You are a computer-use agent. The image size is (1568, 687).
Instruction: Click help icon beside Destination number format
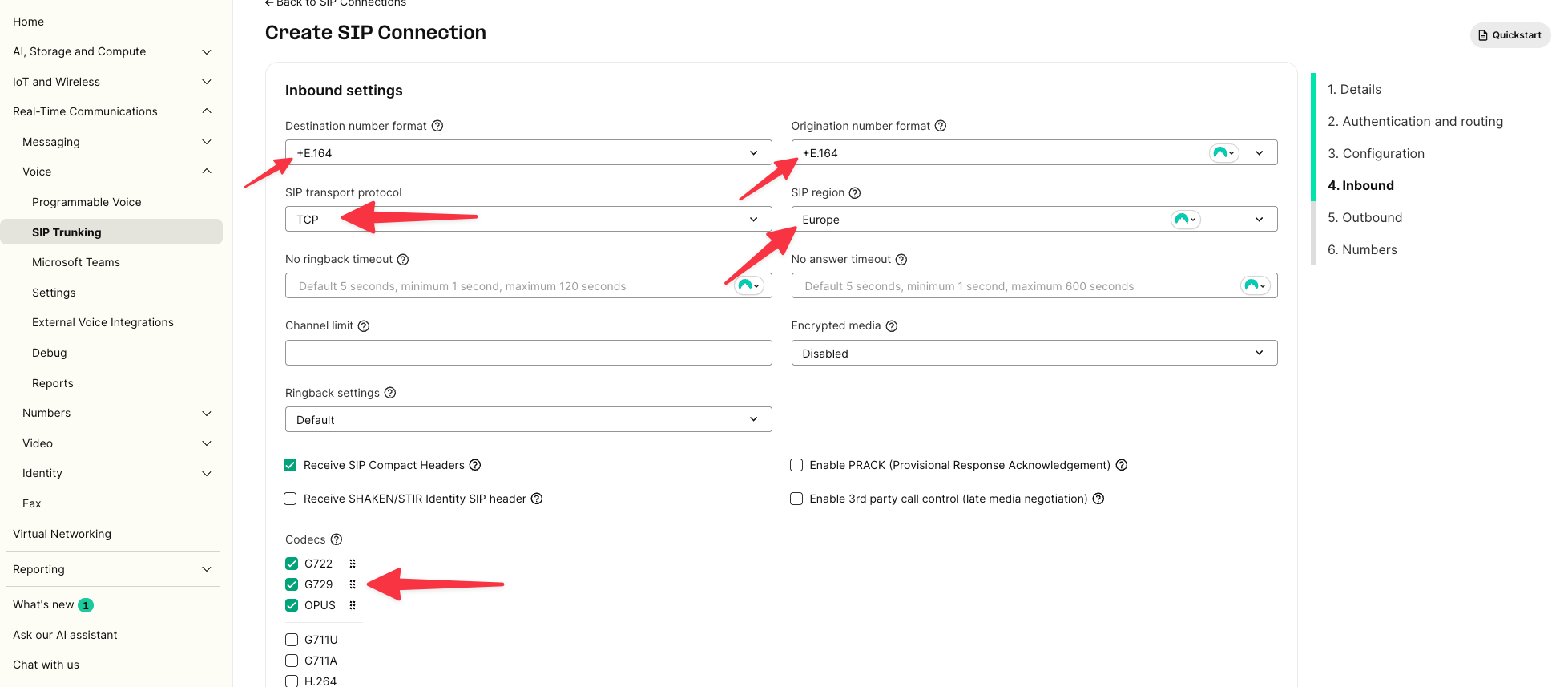coord(437,126)
